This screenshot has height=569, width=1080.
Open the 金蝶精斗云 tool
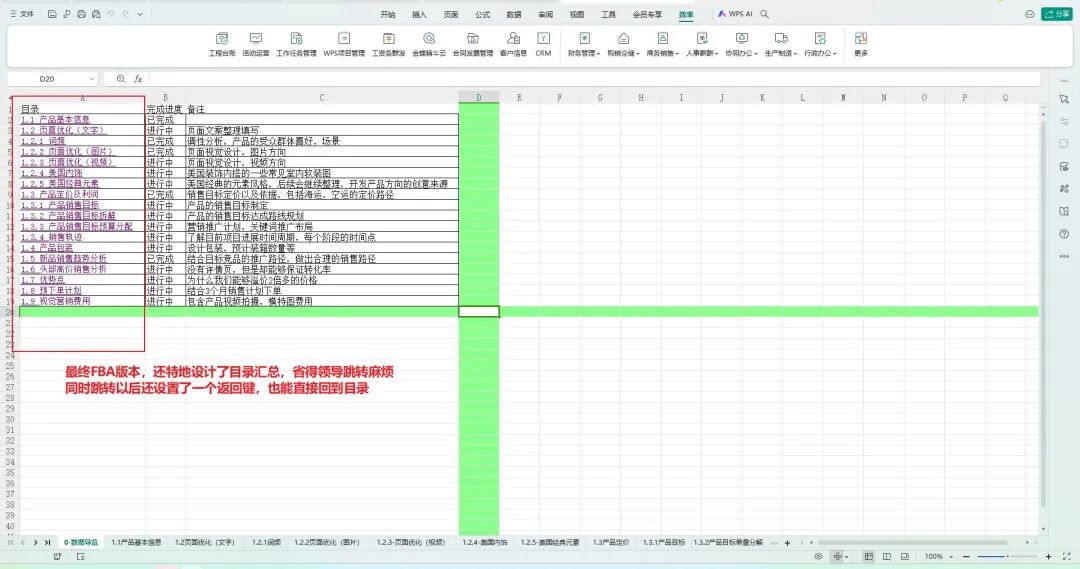click(429, 44)
